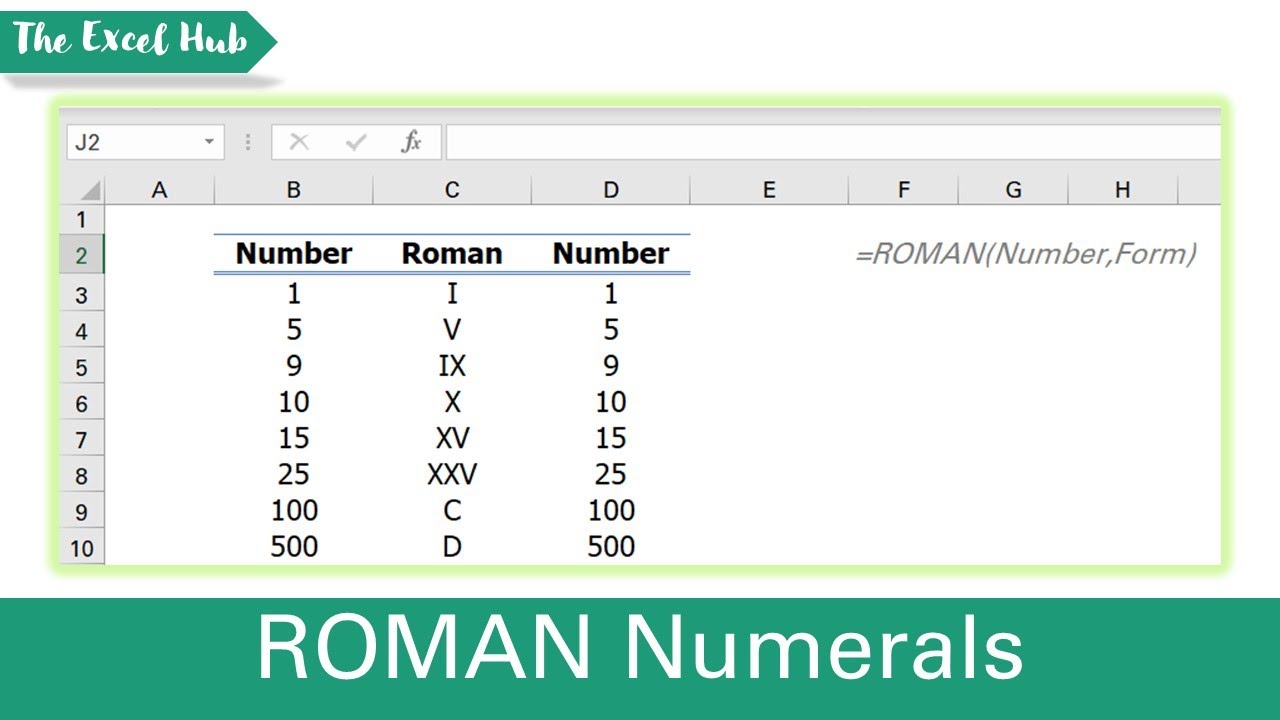Viewport: 1280px width, 720px height.
Task: Click the 'Number' header in column B
Action: click(293, 254)
